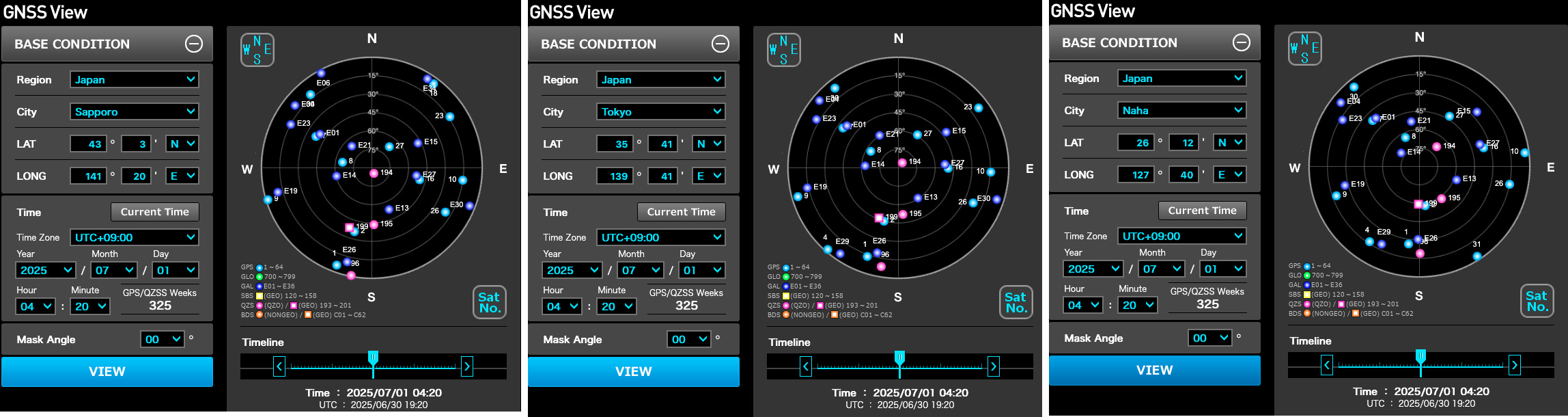Open Mask Angle dropdown in Tokyo panel
Screen dimensions: 1568x417
coord(689,339)
